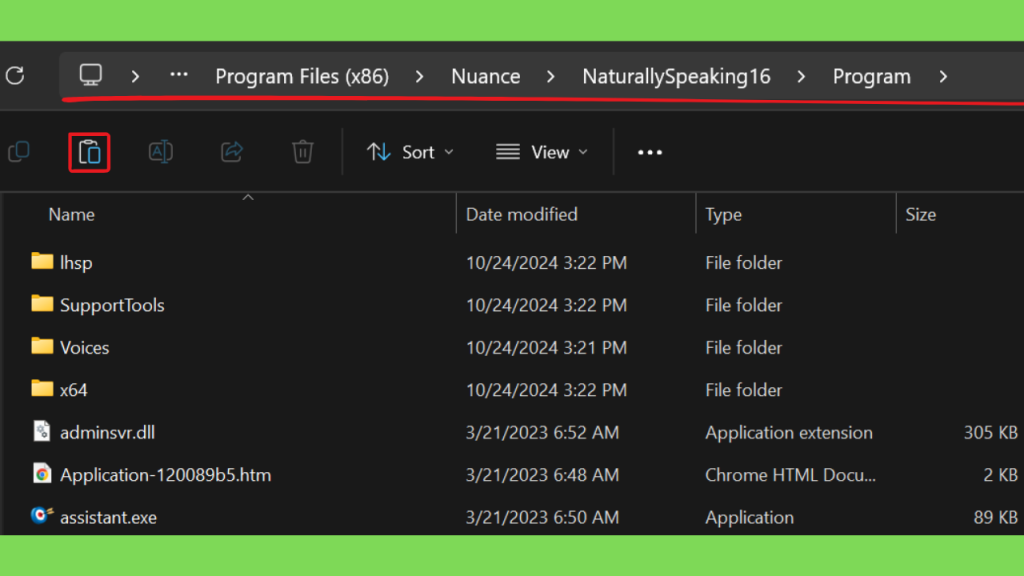
Task: Click the Copy icon in the toolbar
Action: click(x=19, y=152)
